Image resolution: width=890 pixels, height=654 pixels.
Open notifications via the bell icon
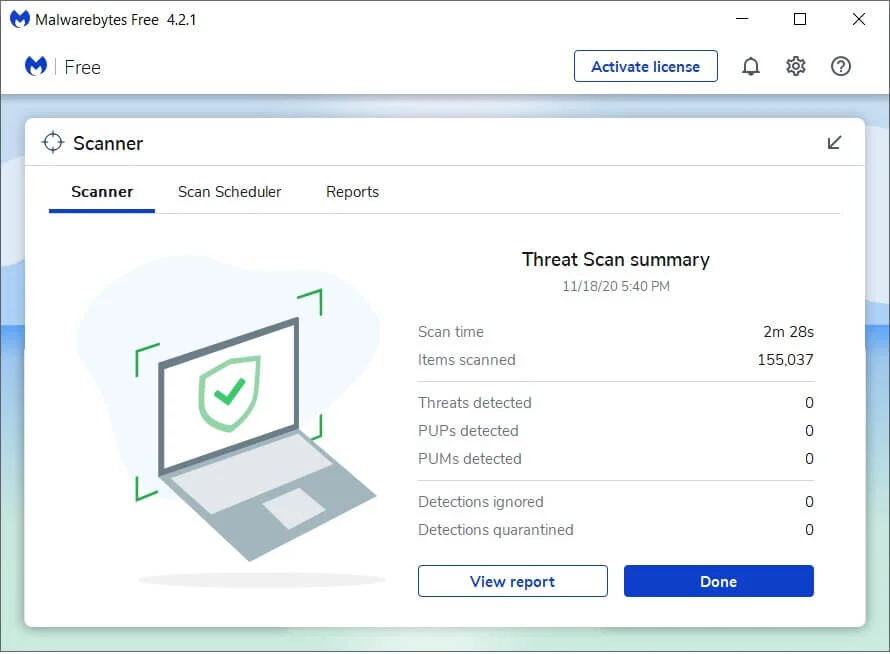point(751,65)
